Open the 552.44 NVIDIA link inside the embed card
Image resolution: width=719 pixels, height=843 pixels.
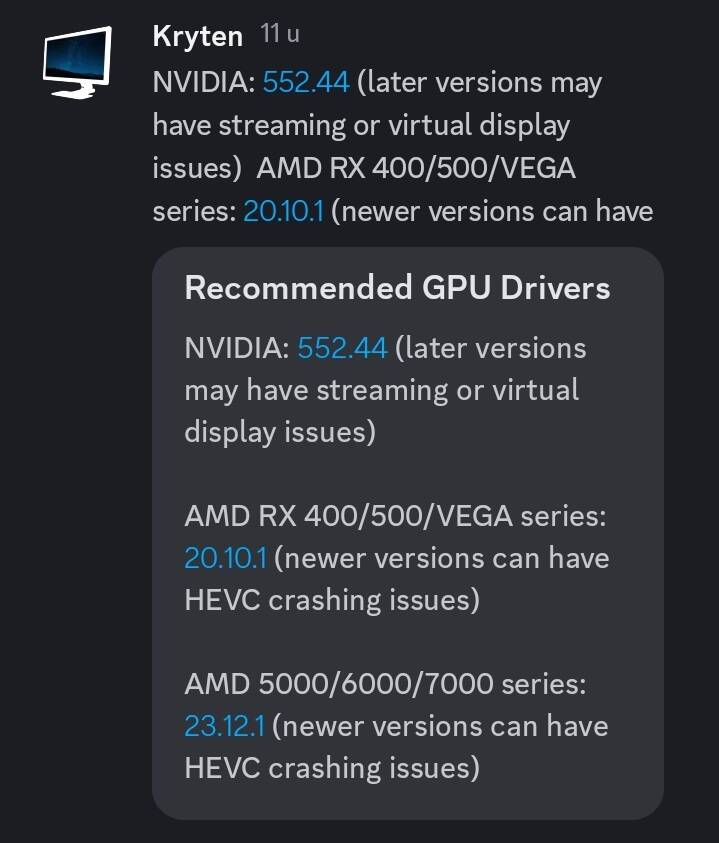click(342, 348)
